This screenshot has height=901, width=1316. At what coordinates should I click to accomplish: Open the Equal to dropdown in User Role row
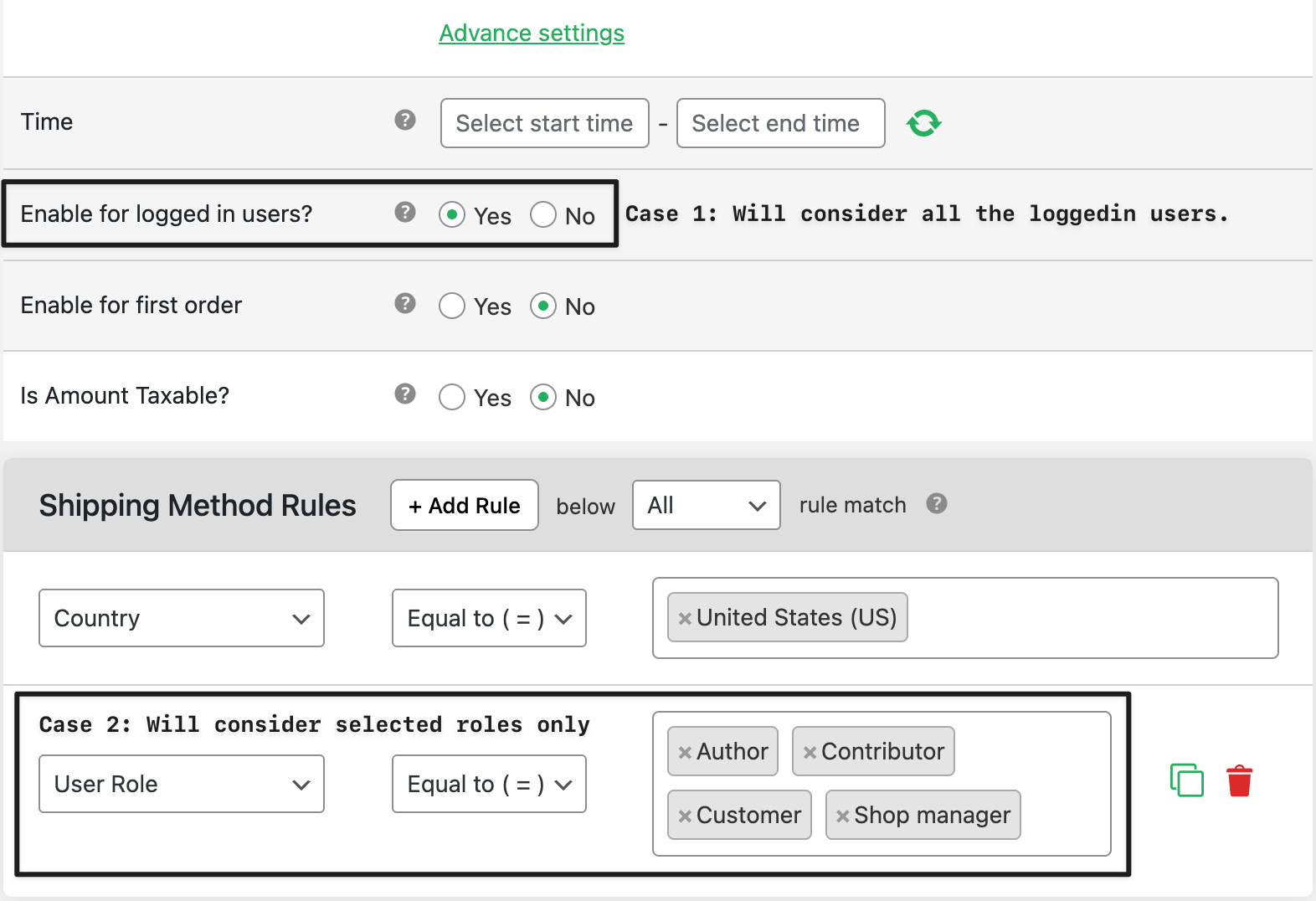click(489, 784)
